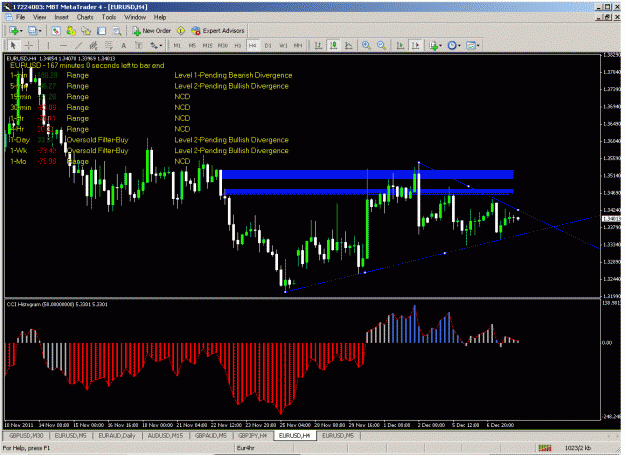
Task: Select the Cursor arrow tool
Action: pyautogui.click(x=13, y=45)
